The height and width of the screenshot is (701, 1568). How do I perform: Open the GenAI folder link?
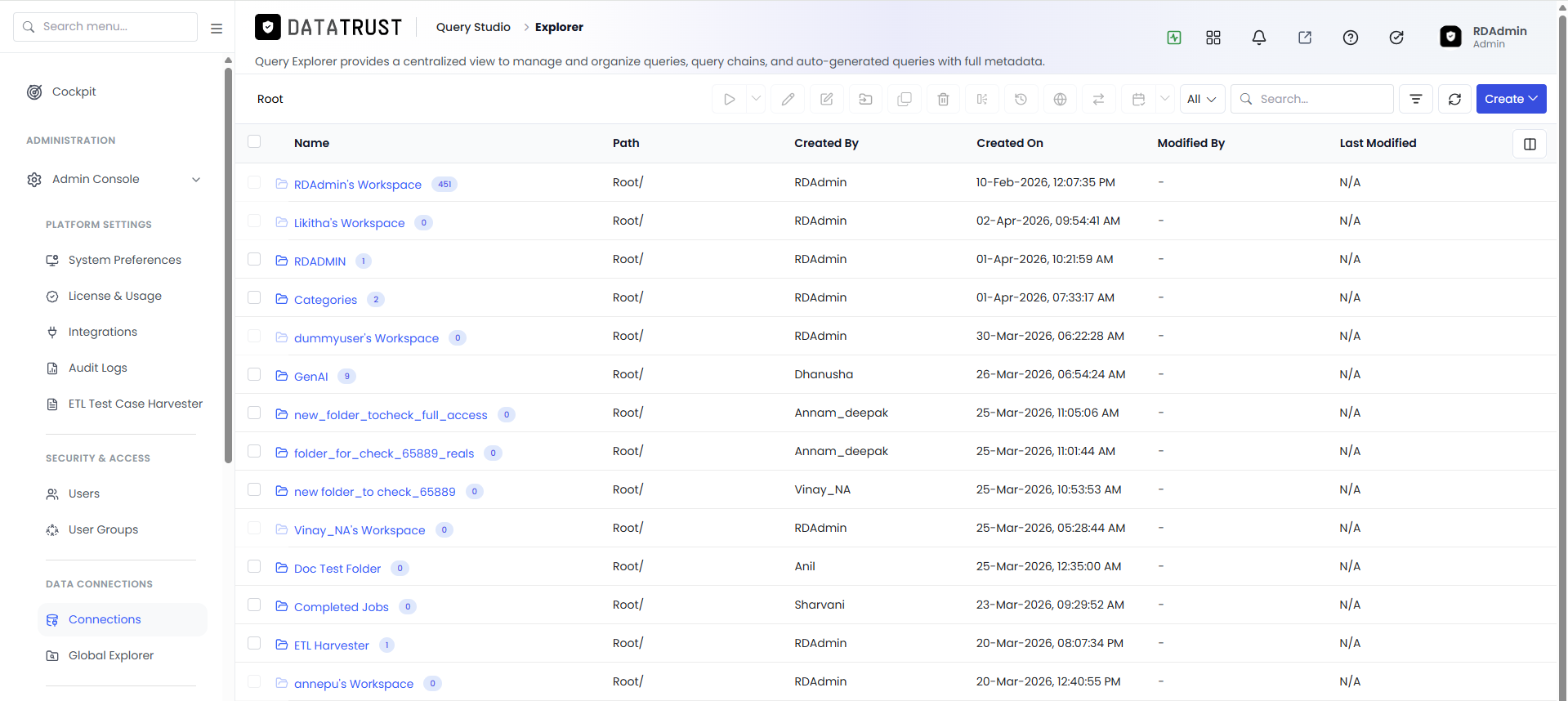[310, 377]
